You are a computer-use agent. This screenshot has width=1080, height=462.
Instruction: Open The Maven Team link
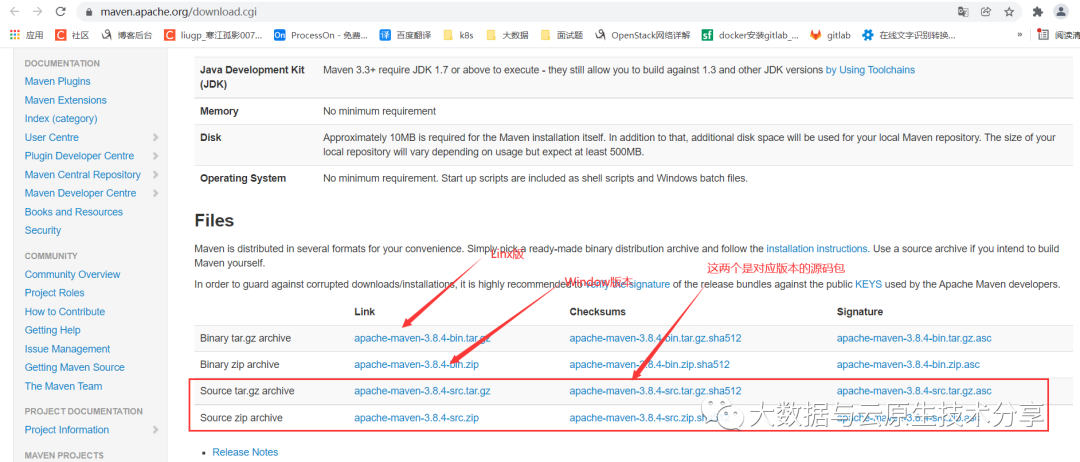coord(63,386)
